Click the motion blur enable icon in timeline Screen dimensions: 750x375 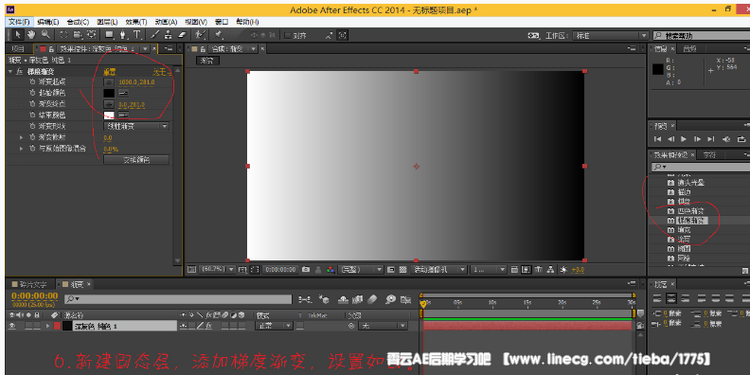pyautogui.click(x=373, y=300)
